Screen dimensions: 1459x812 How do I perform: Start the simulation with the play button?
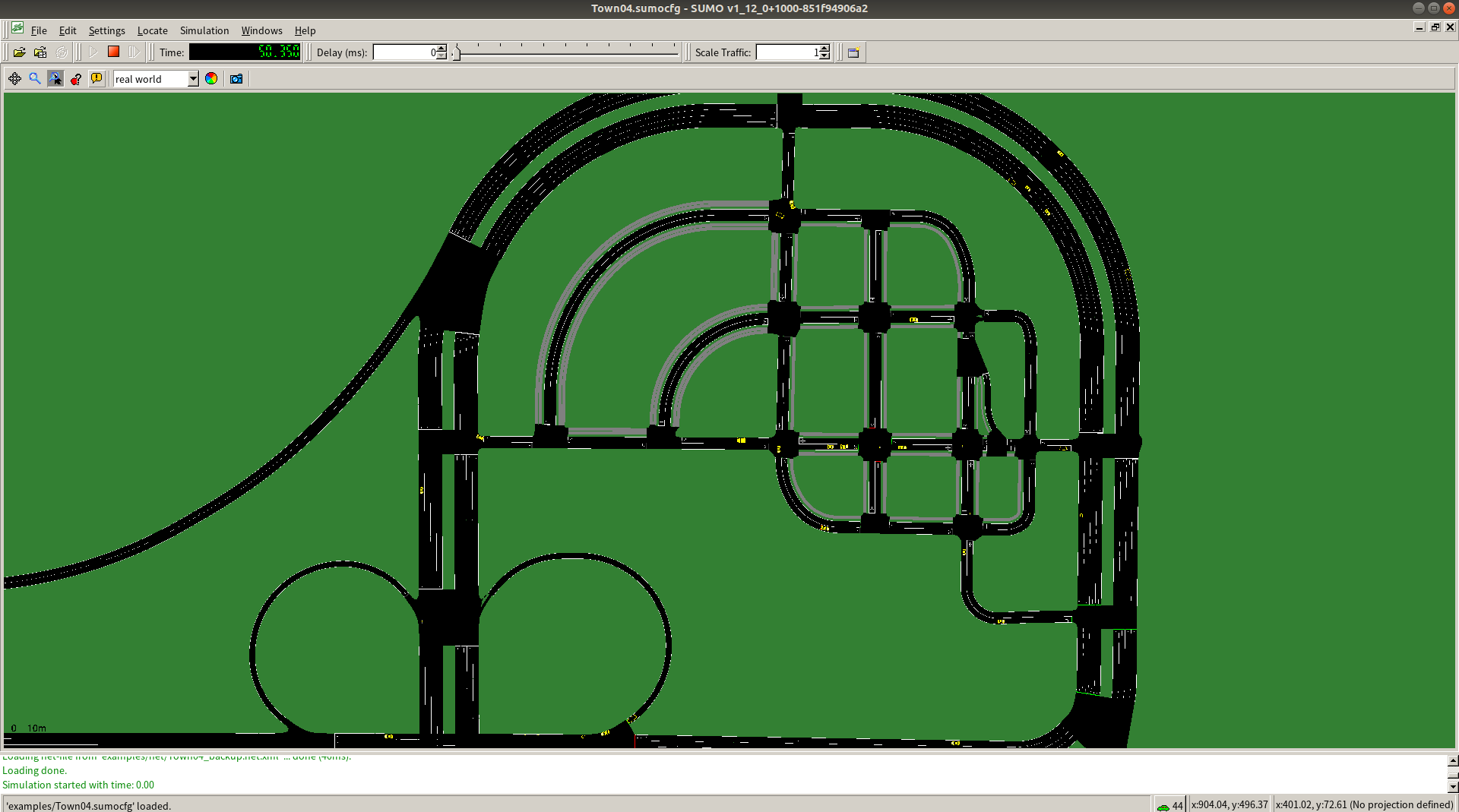click(93, 52)
